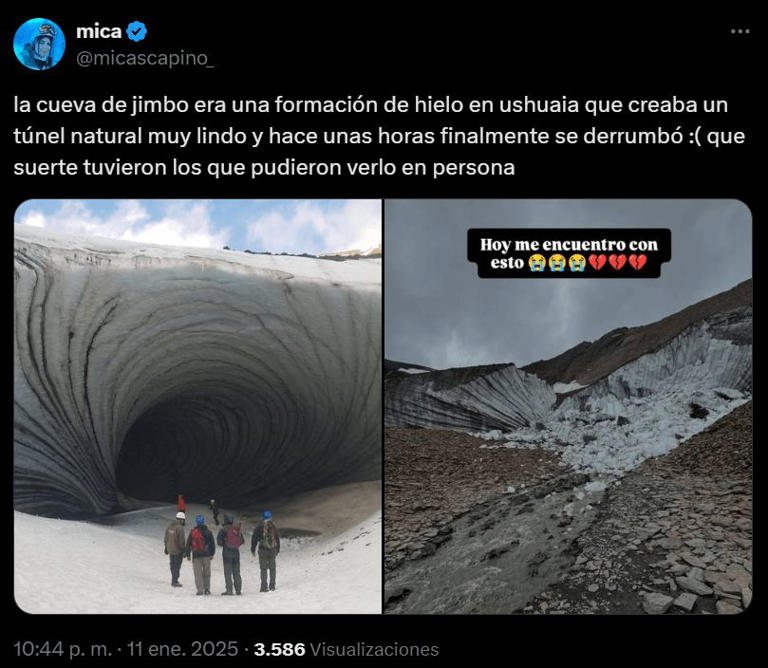Click the tweet text about cueva de jimbo

379,136
